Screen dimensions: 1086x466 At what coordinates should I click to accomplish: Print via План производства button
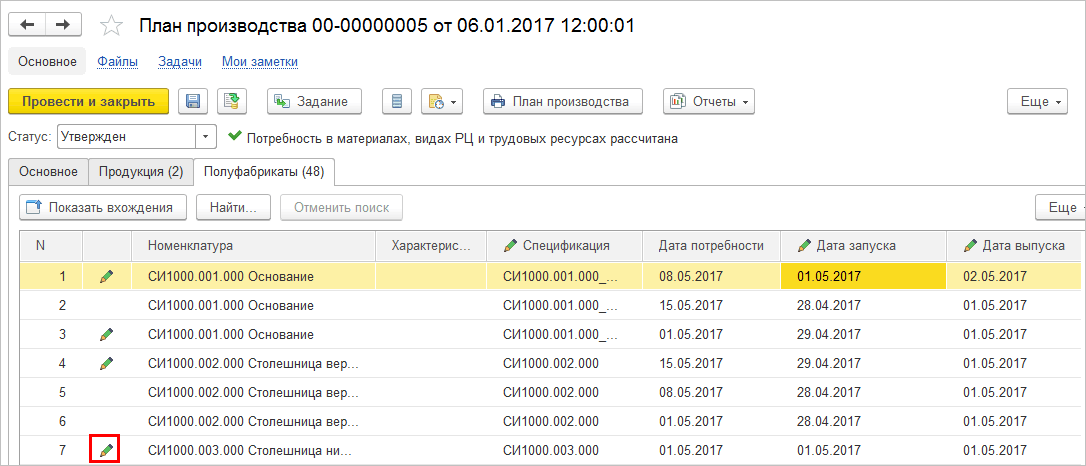(x=563, y=101)
